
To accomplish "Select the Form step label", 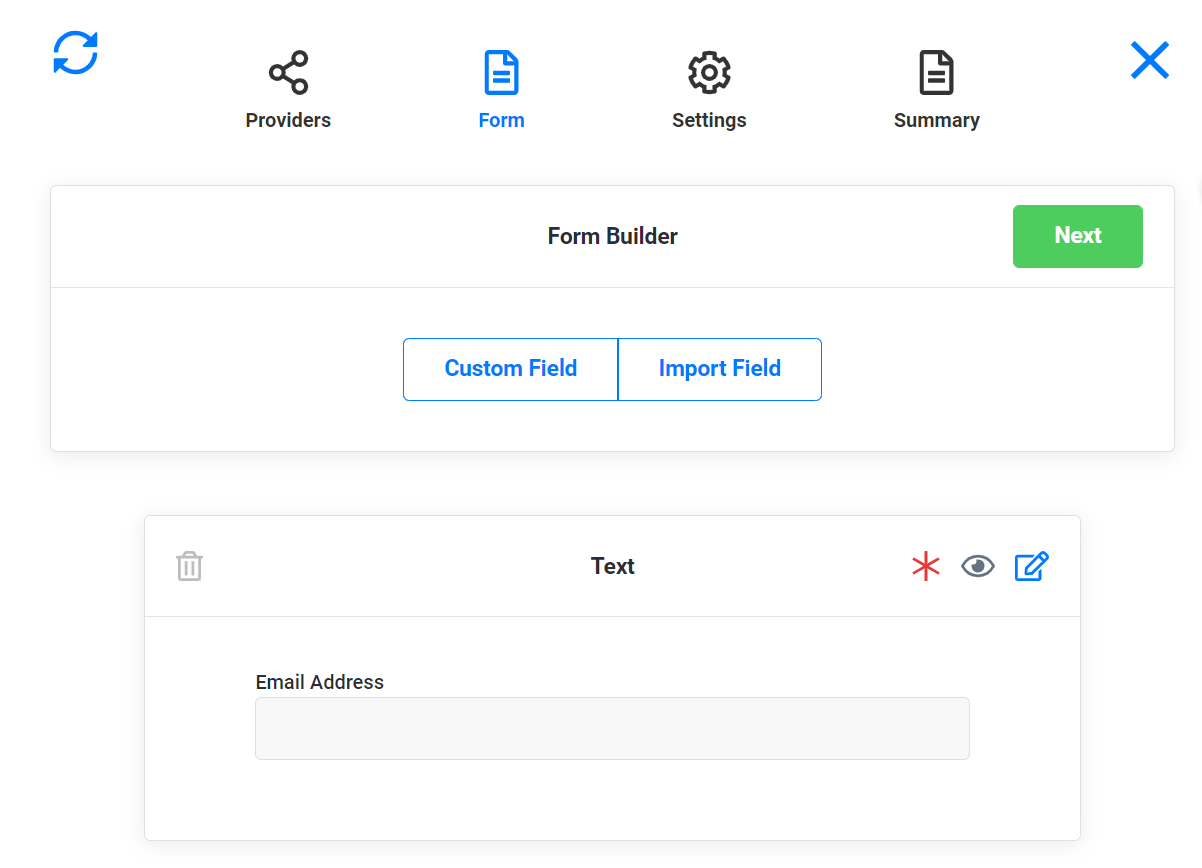I will 501,119.
